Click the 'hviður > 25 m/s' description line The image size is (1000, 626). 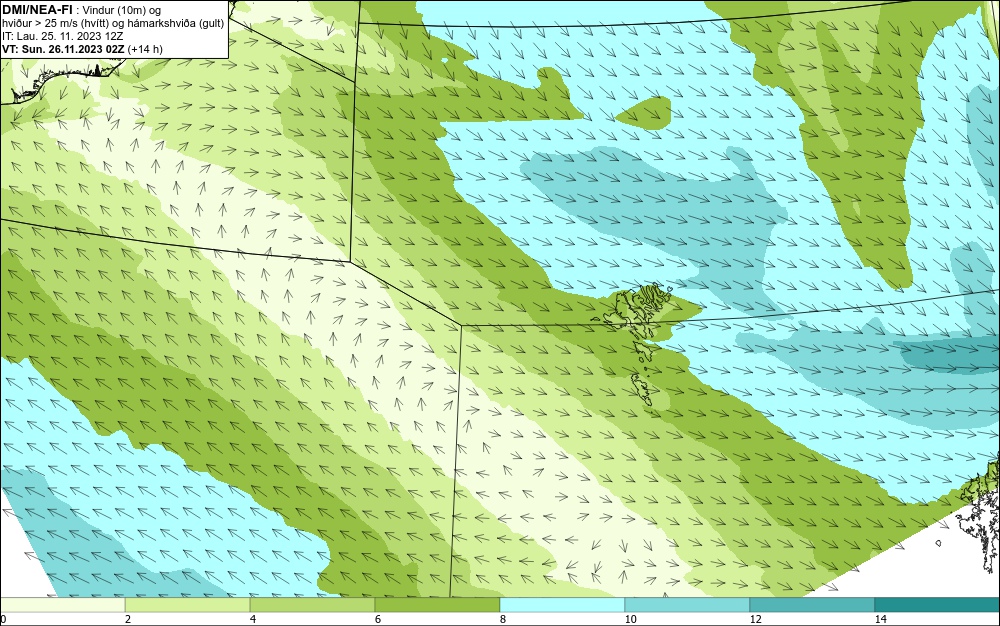point(113,24)
